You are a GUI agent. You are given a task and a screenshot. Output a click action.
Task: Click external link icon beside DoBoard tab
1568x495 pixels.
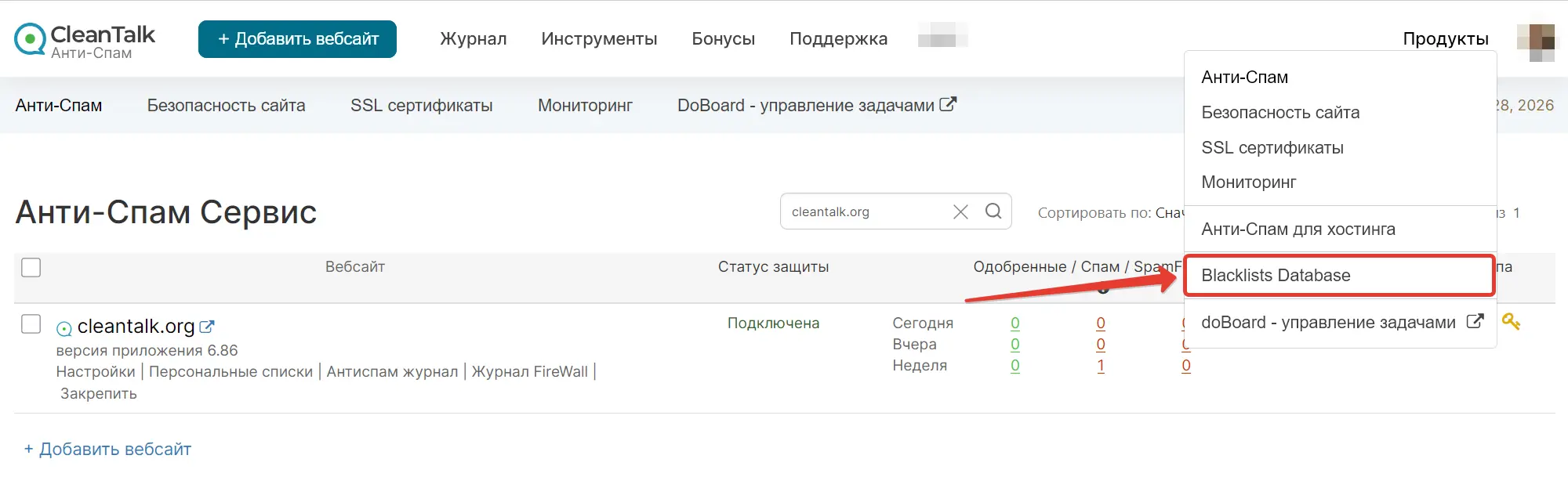[948, 104]
